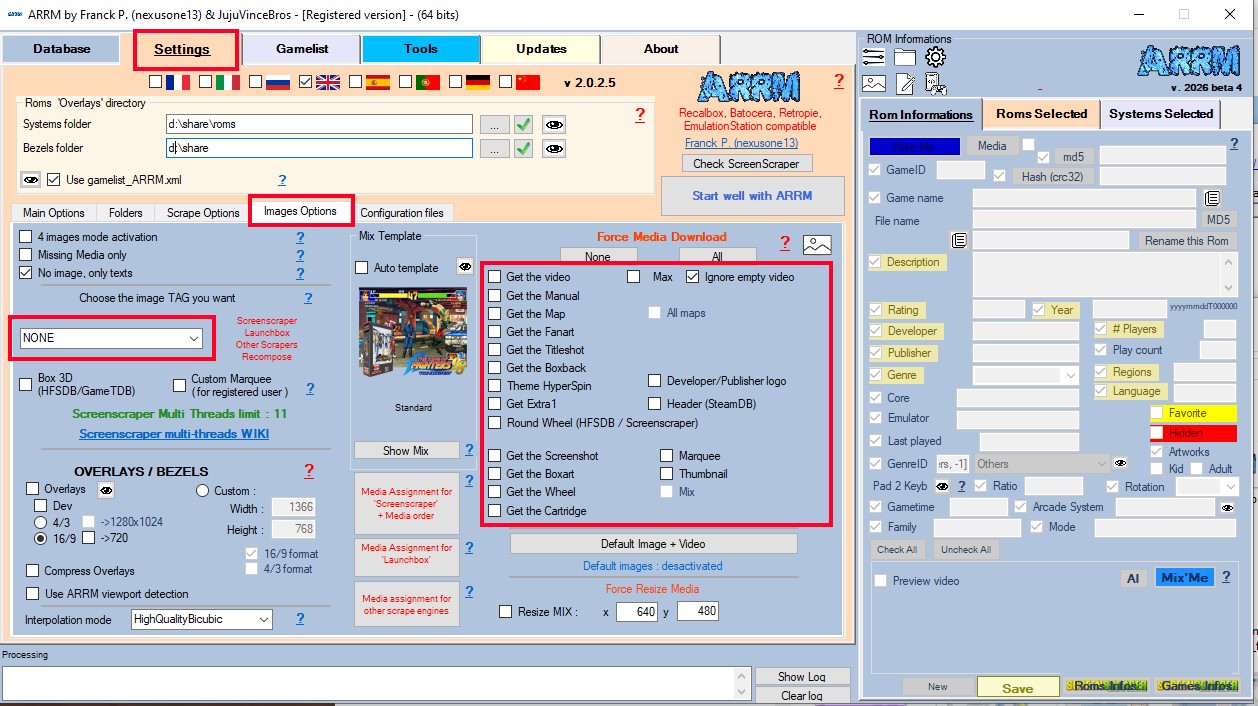Click the edit document pencil icon
The width and height of the screenshot is (1258, 706).
905,83
